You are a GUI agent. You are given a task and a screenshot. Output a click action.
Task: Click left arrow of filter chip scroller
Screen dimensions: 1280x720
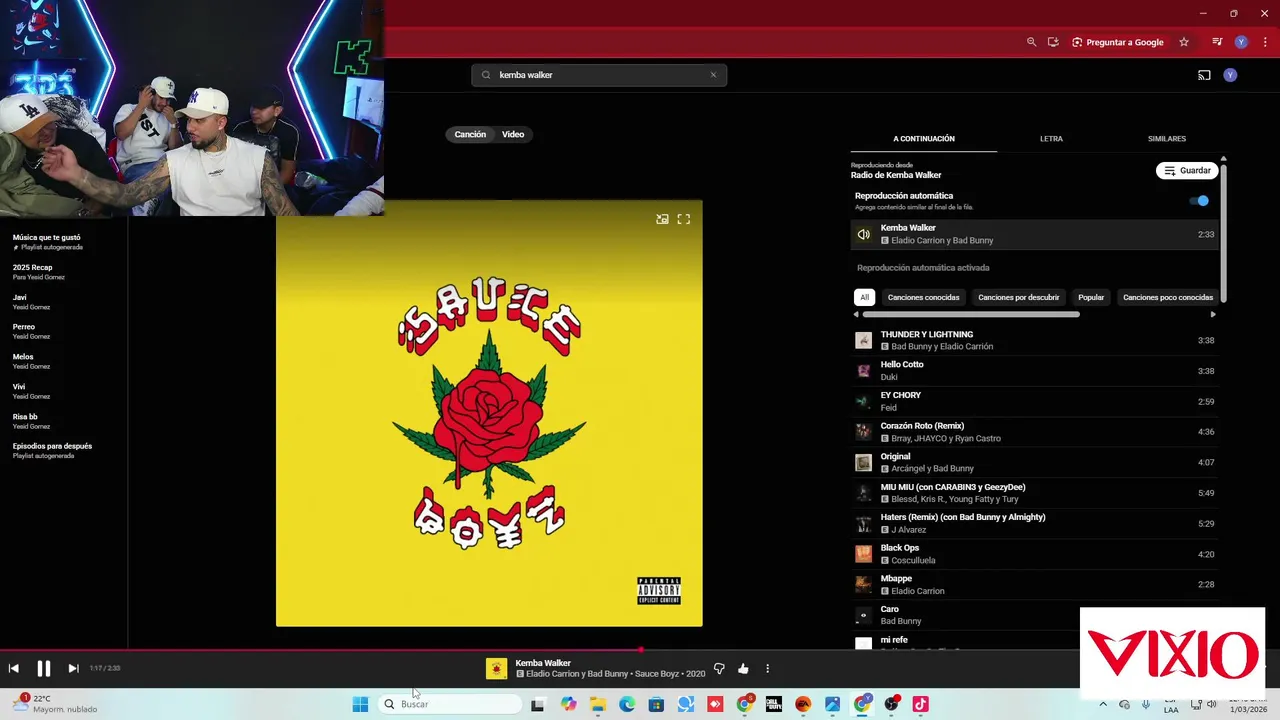point(856,314)
